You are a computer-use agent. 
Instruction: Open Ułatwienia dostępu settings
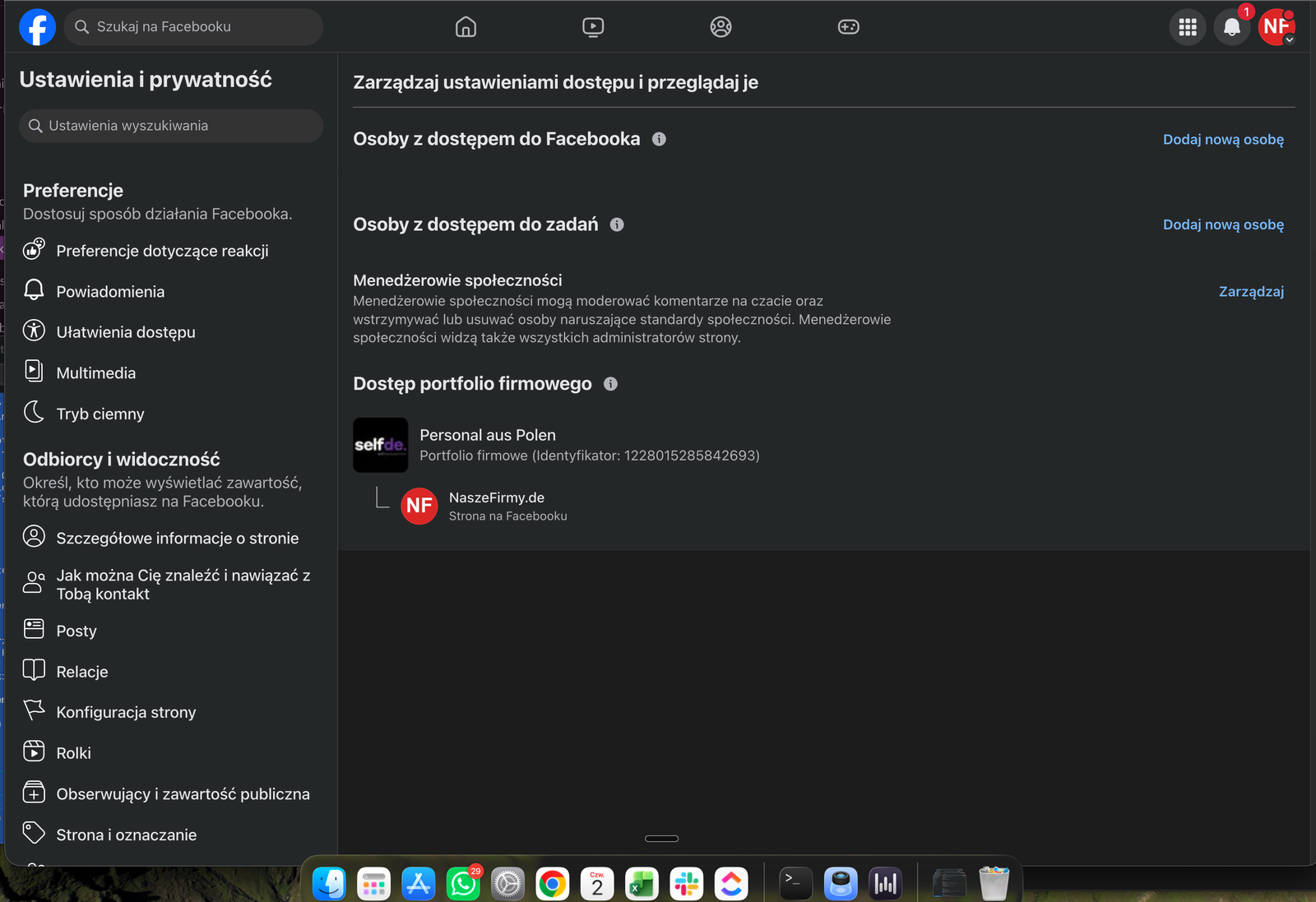click(126, 332)
